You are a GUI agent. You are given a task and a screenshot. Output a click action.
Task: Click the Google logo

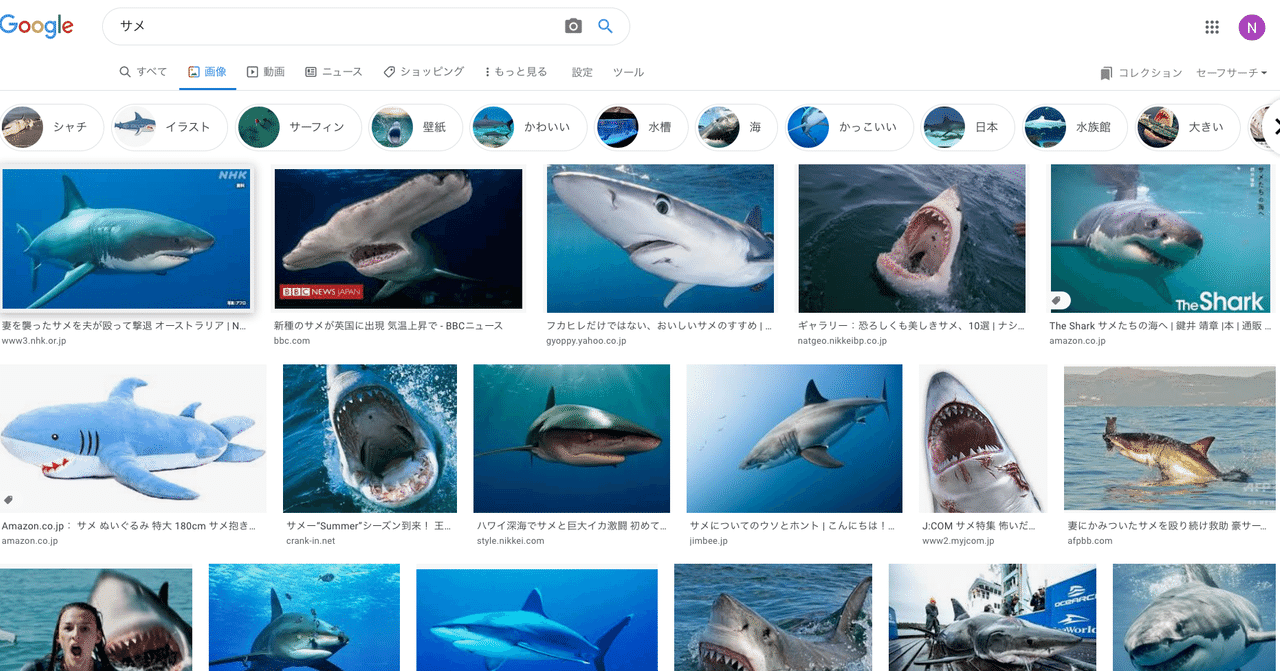37,26
